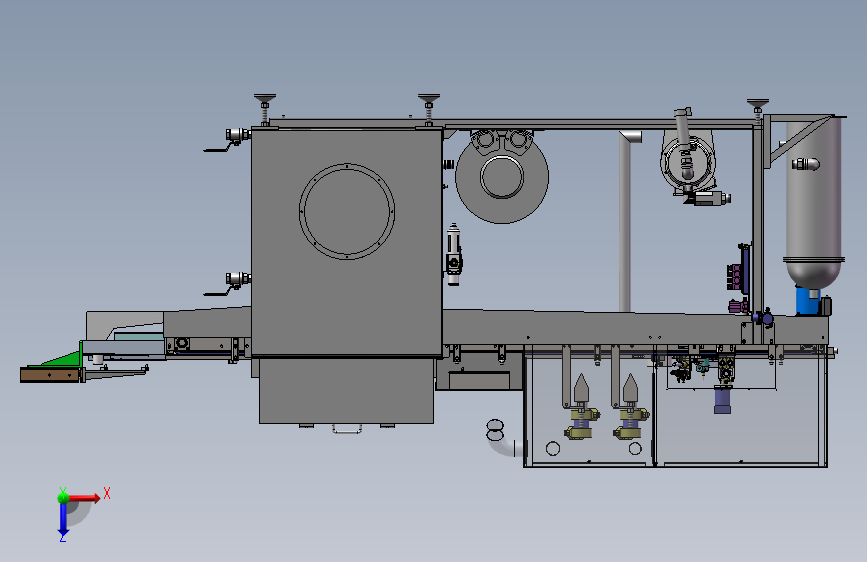Click the red X label on the triad
The width and height of the screenshot is (867, 562).
click(x=107, y=493)
